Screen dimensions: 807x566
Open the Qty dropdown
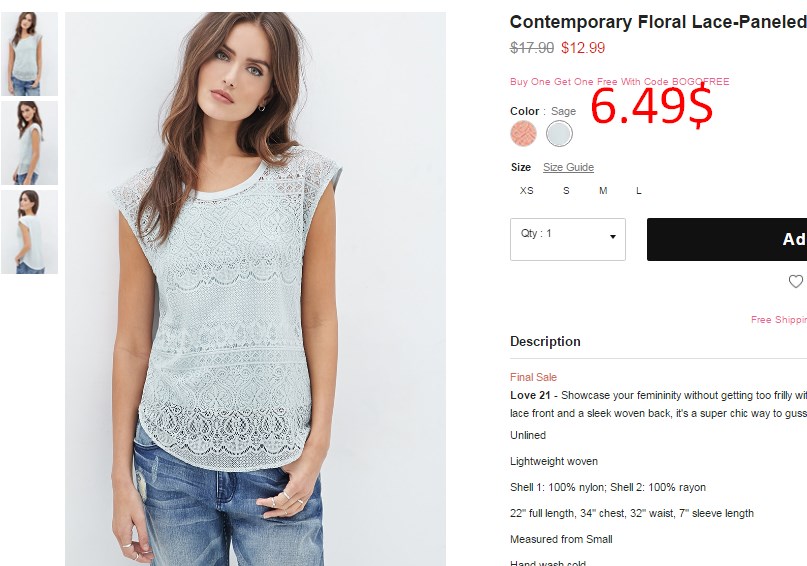(568, 239)
